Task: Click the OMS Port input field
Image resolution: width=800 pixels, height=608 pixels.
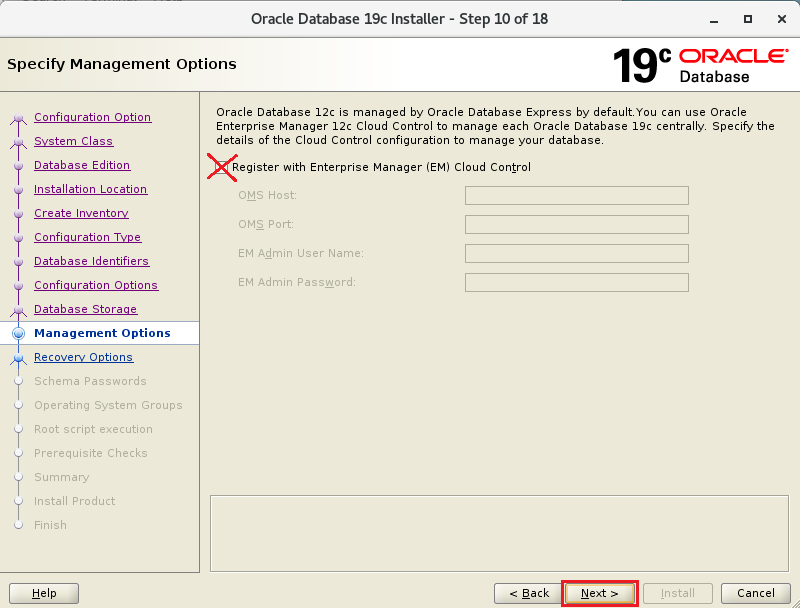Action: [x=577, y=224]
